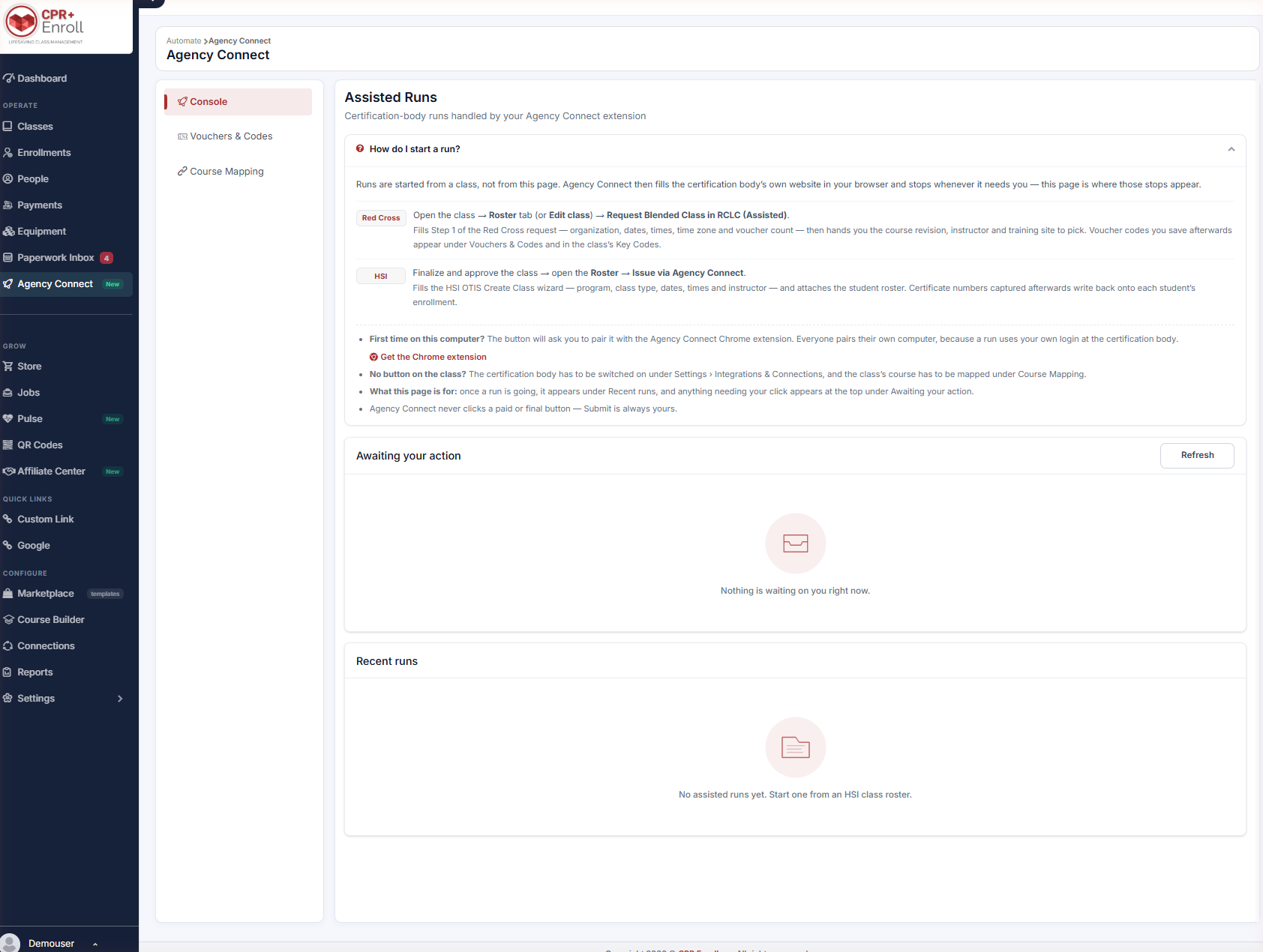
Task: Select the Console tab
Action: (x=238, y=102)
